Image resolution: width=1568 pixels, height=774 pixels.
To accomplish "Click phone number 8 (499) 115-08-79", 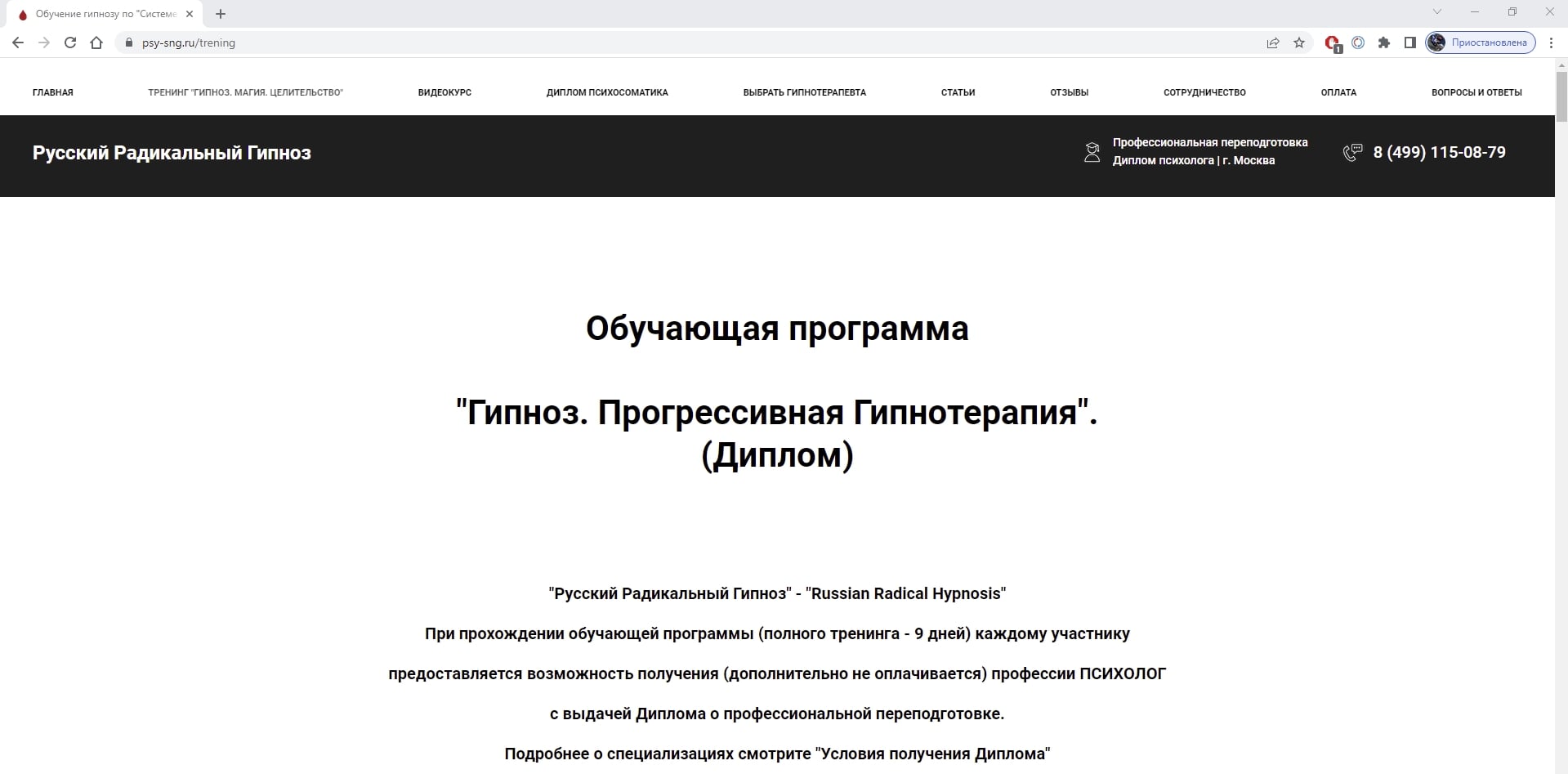I will point(1440,152).
